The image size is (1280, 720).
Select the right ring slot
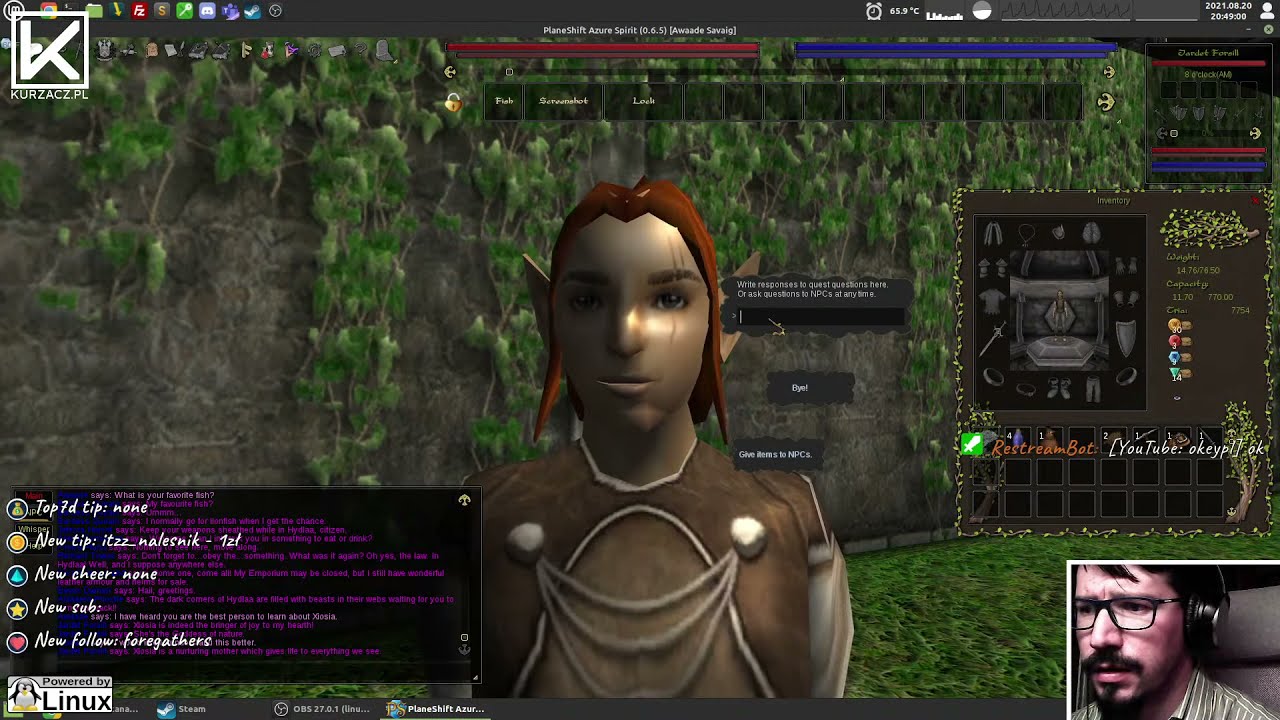(1126, 376)
